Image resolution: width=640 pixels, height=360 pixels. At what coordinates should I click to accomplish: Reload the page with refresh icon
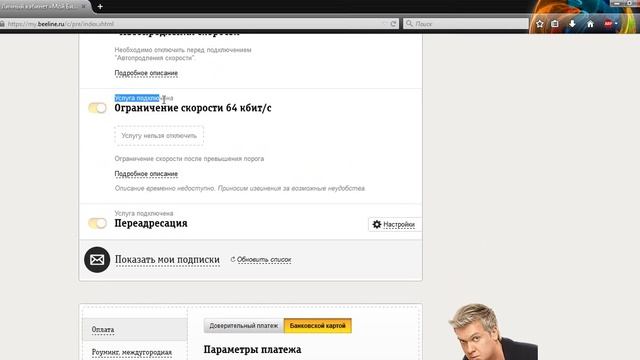point(393,24)
